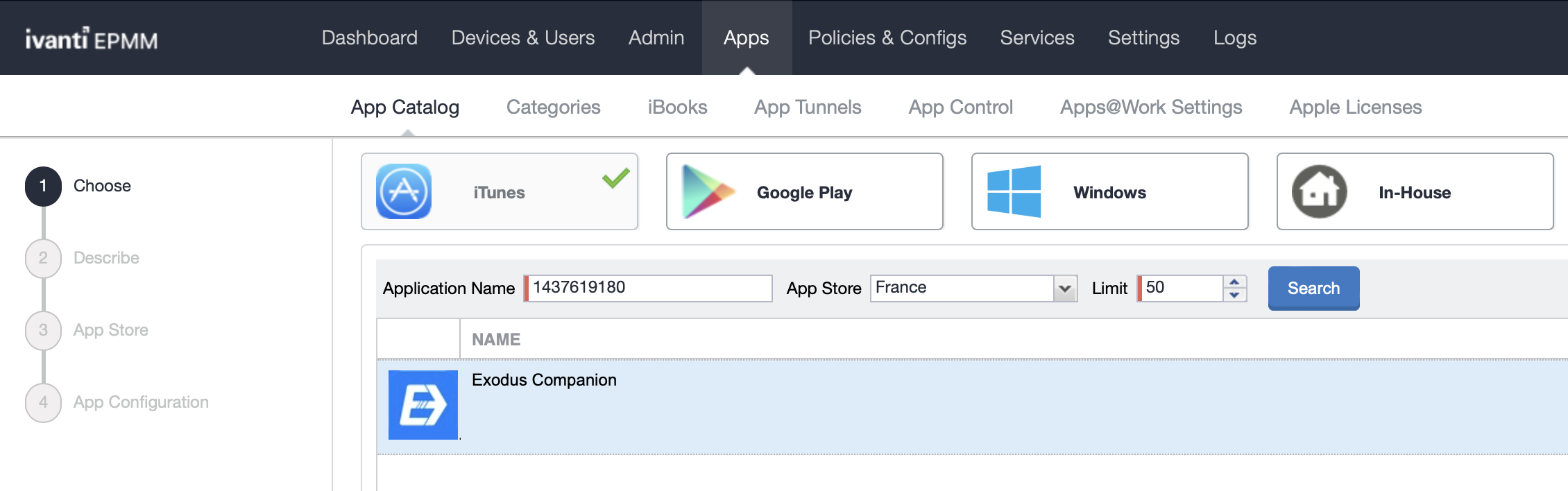Open the Settings menu

pyautogui.click(x=1143, y=37)
